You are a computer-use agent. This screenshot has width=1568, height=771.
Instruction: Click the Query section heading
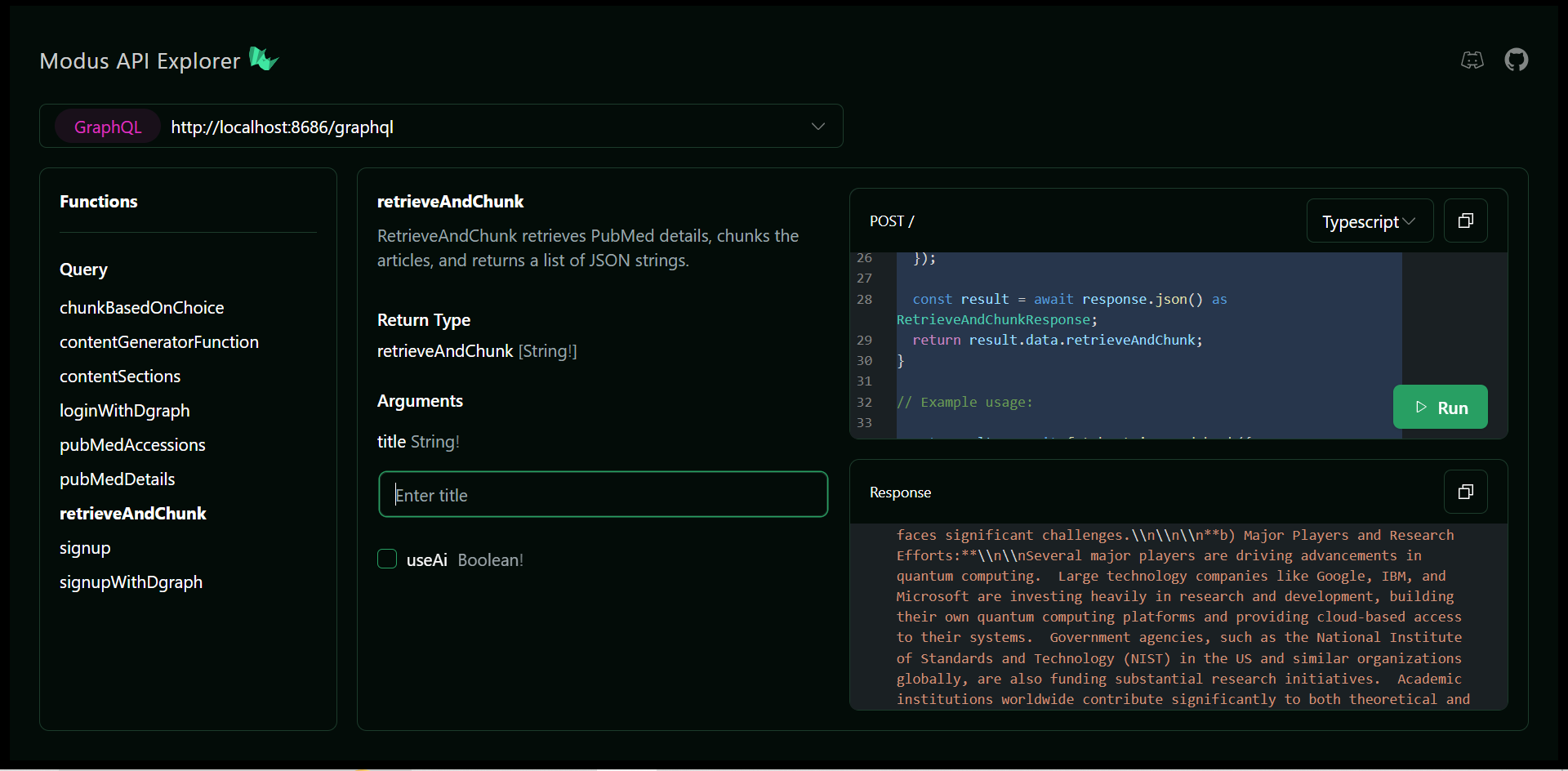click(x=83, y=270)
